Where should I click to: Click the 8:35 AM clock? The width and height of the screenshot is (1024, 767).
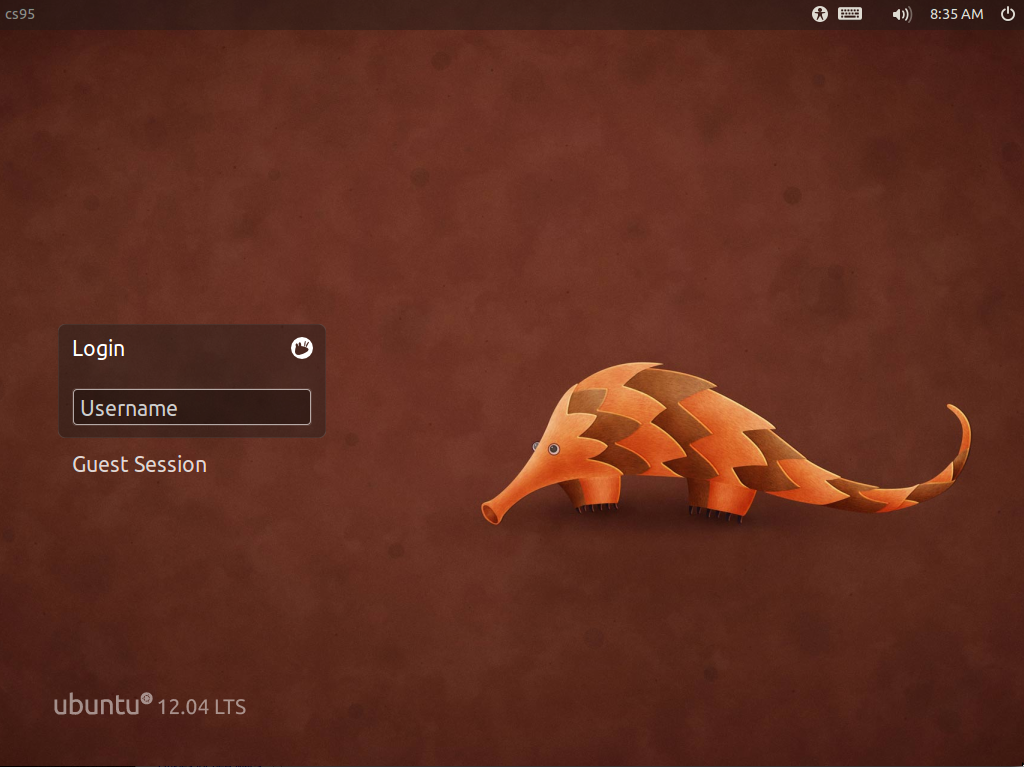click(x=956, y=14)
